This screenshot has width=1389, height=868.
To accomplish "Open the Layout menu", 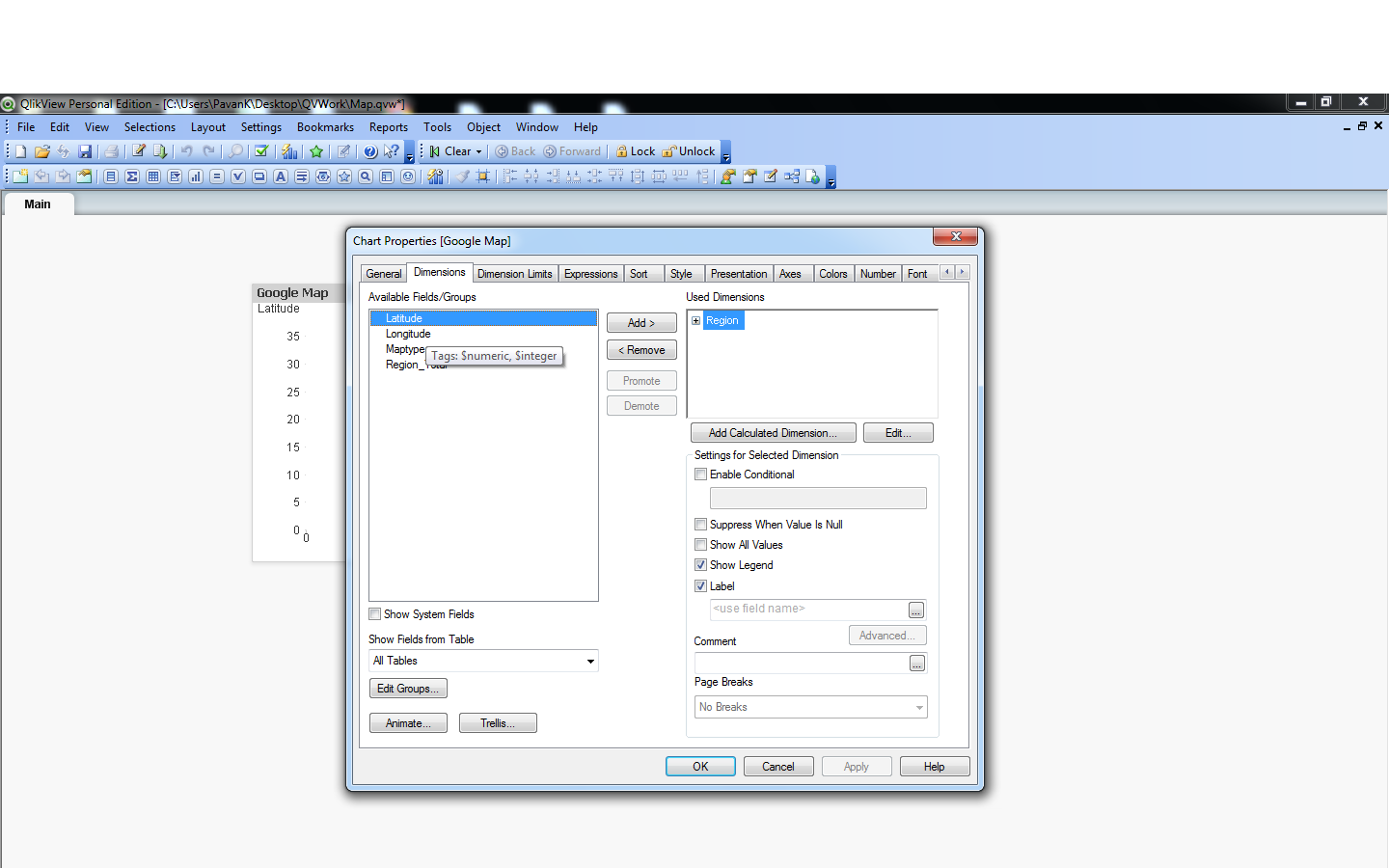I will tap(208, 127).
